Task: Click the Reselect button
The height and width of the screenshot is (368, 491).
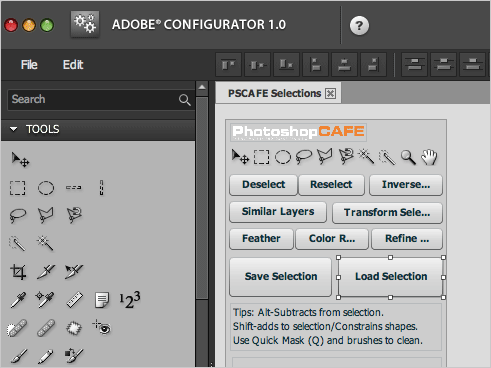Action: coord(331,185)
